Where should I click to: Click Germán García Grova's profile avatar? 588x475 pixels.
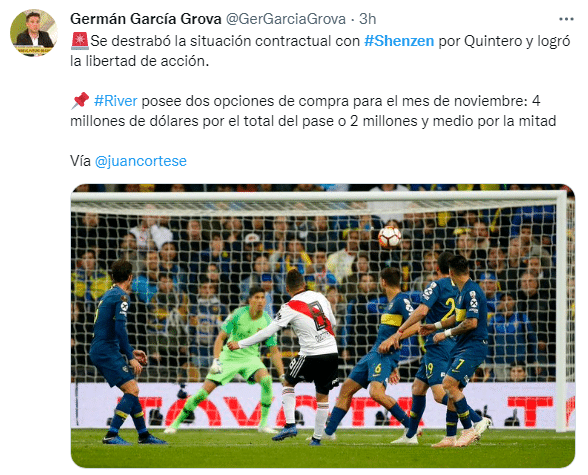click(34, 33)
